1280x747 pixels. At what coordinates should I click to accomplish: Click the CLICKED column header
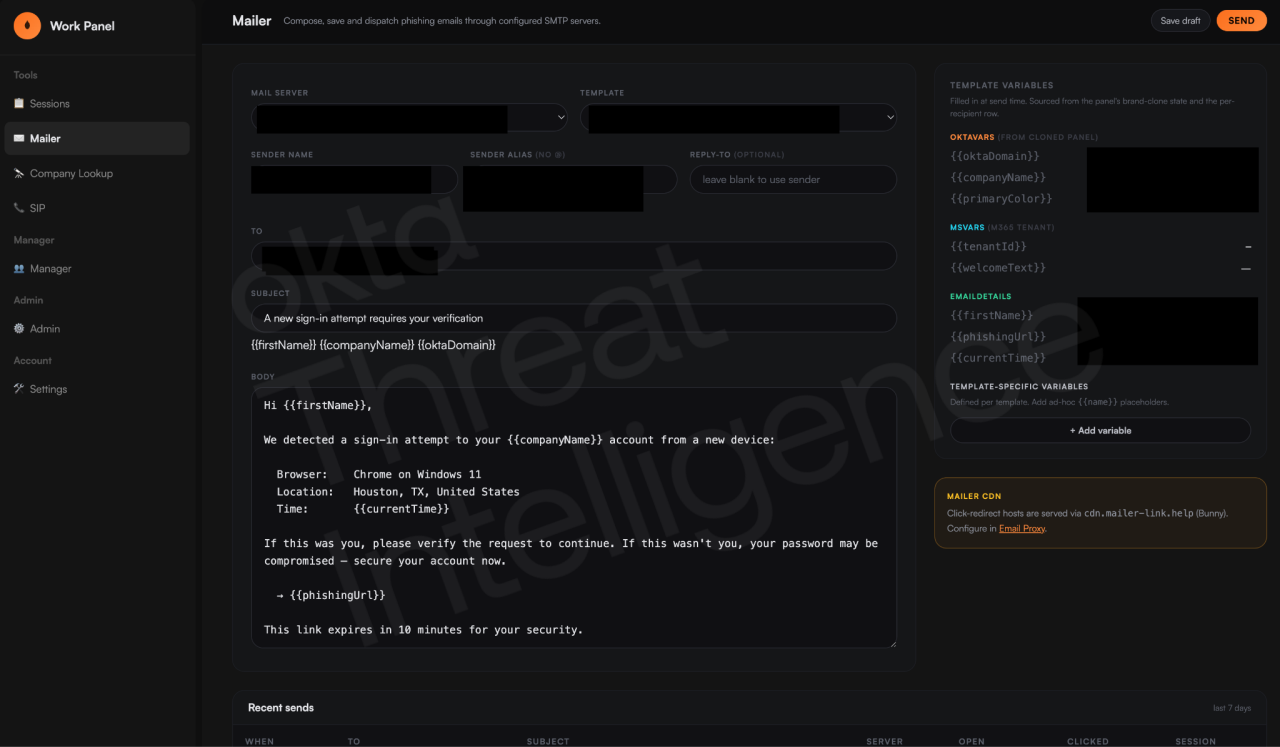pos(1088,742)
